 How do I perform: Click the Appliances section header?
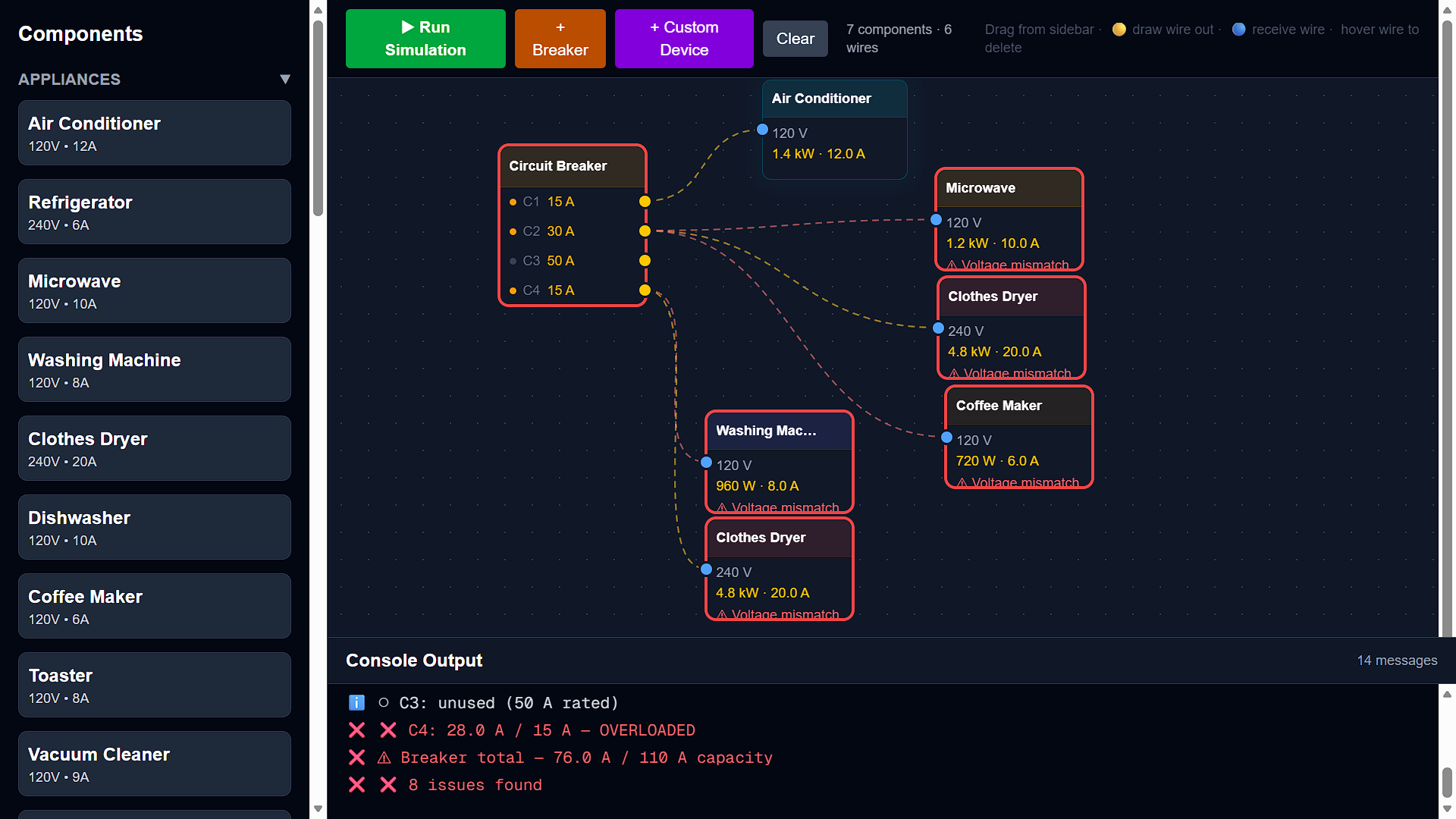tap(70, 80)
